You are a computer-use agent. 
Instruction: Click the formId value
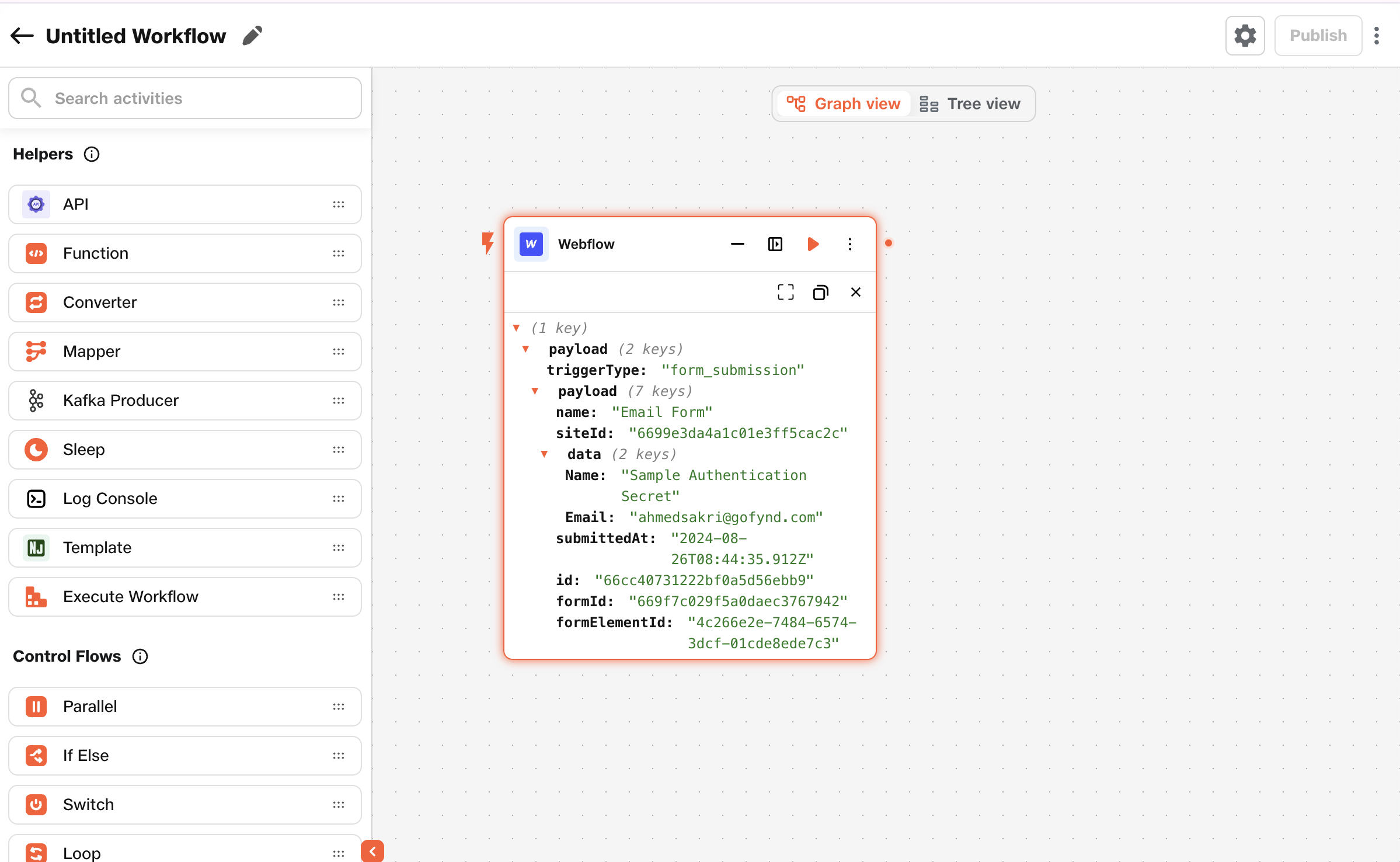coord(738,602)
